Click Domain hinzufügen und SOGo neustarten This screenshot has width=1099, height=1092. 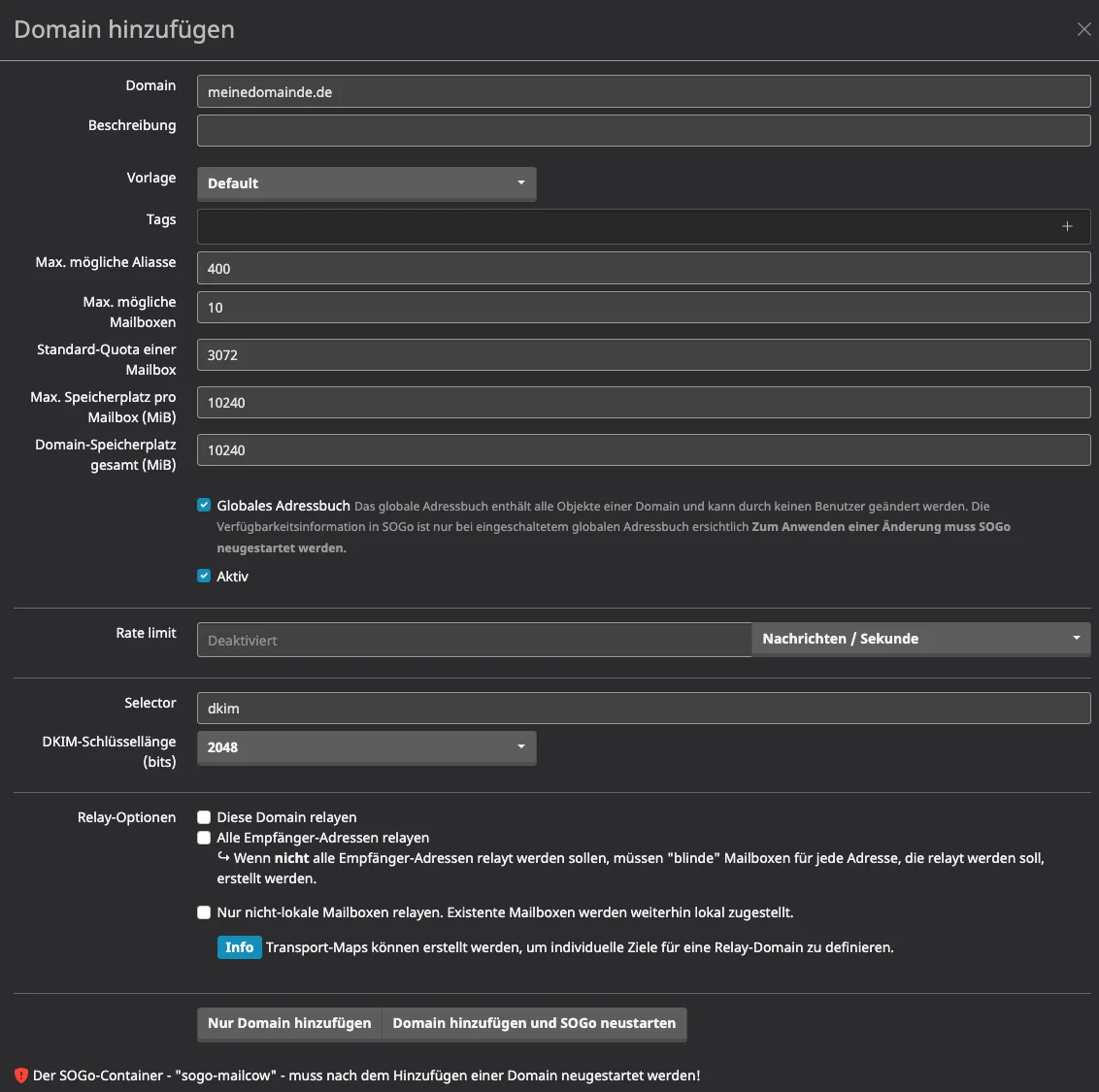(534, 1023)
